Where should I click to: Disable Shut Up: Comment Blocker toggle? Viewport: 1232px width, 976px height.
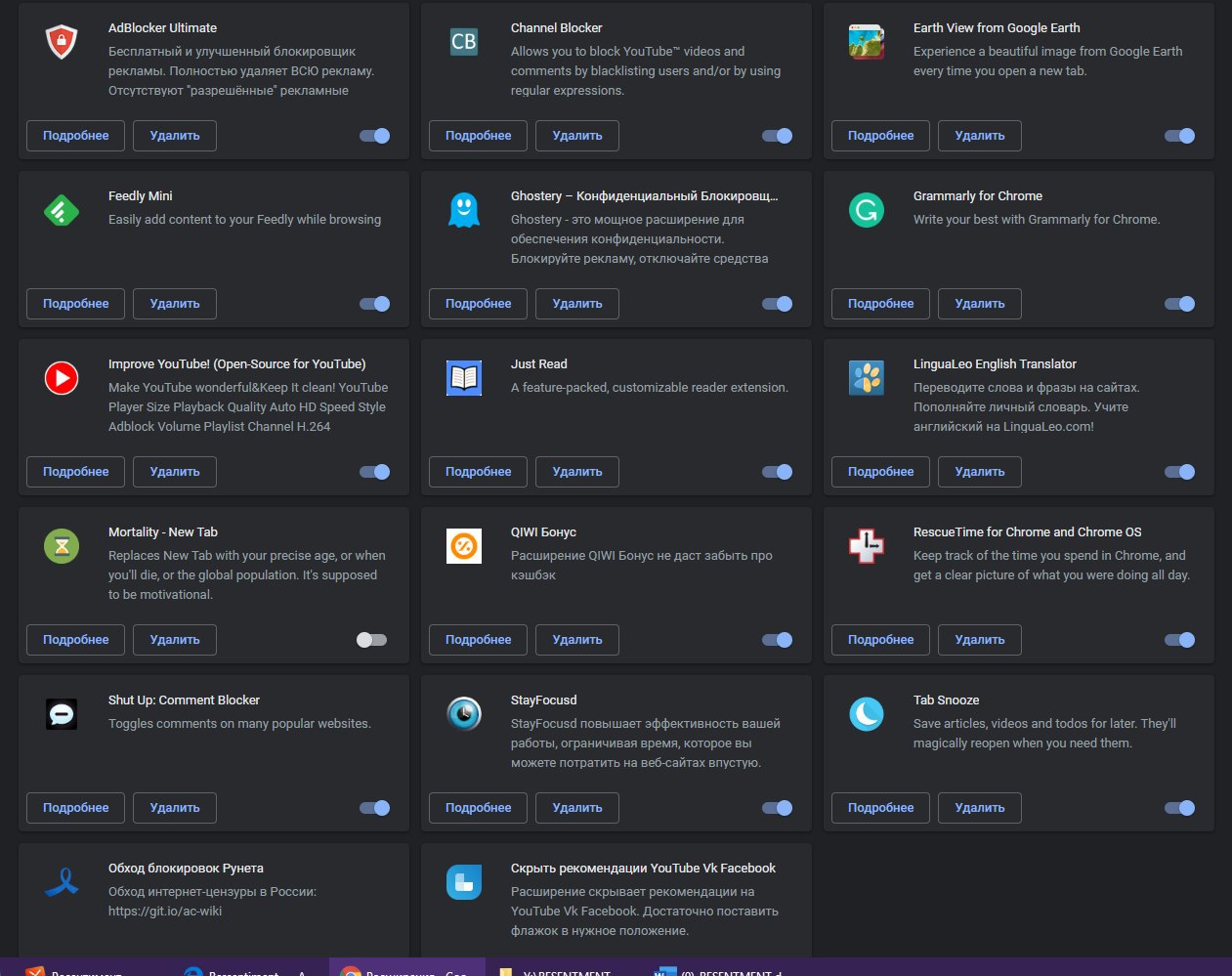pyautogui.click(x=375, y=808)
